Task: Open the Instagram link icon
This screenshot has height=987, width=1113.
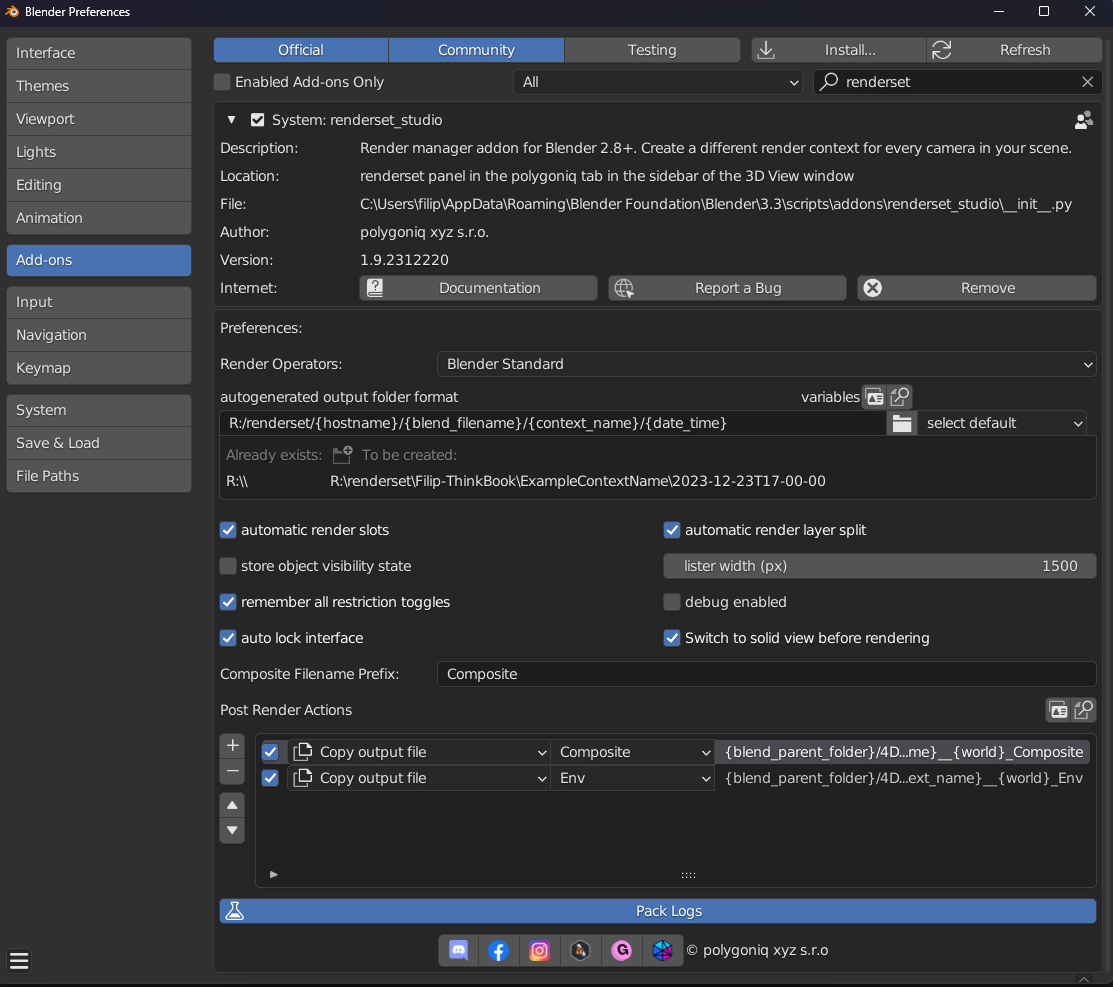Action: point(540,950)
